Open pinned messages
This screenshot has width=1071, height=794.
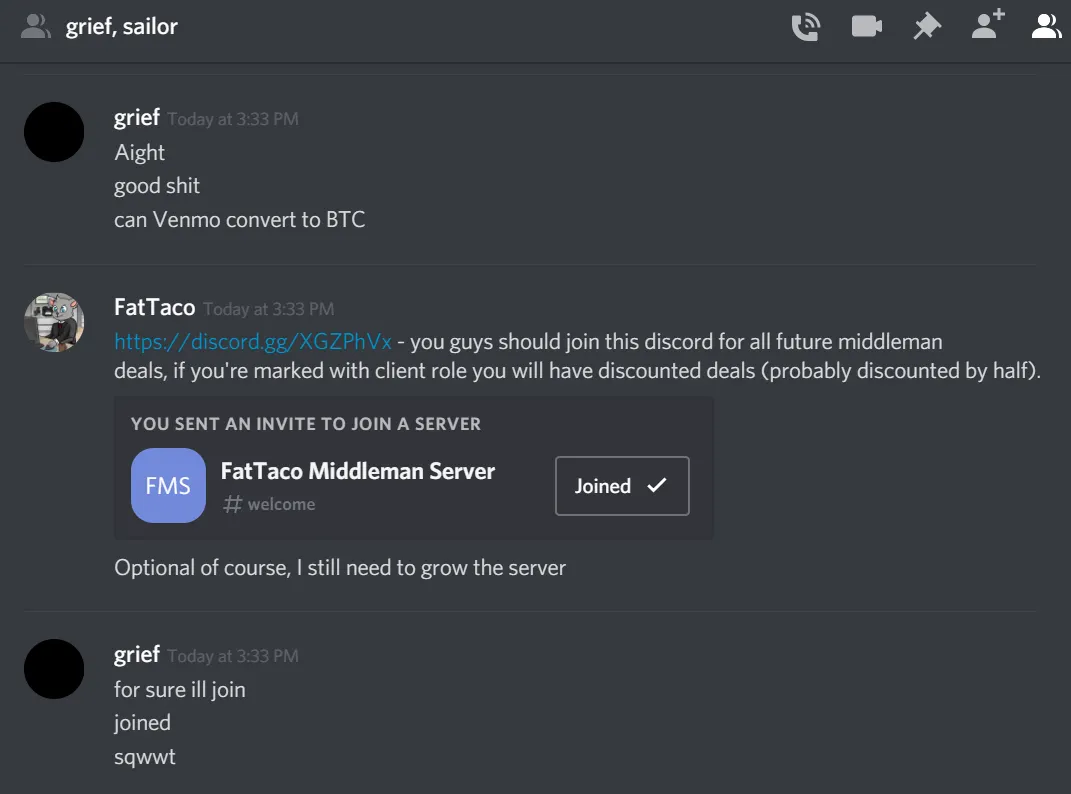click(927, 27)
